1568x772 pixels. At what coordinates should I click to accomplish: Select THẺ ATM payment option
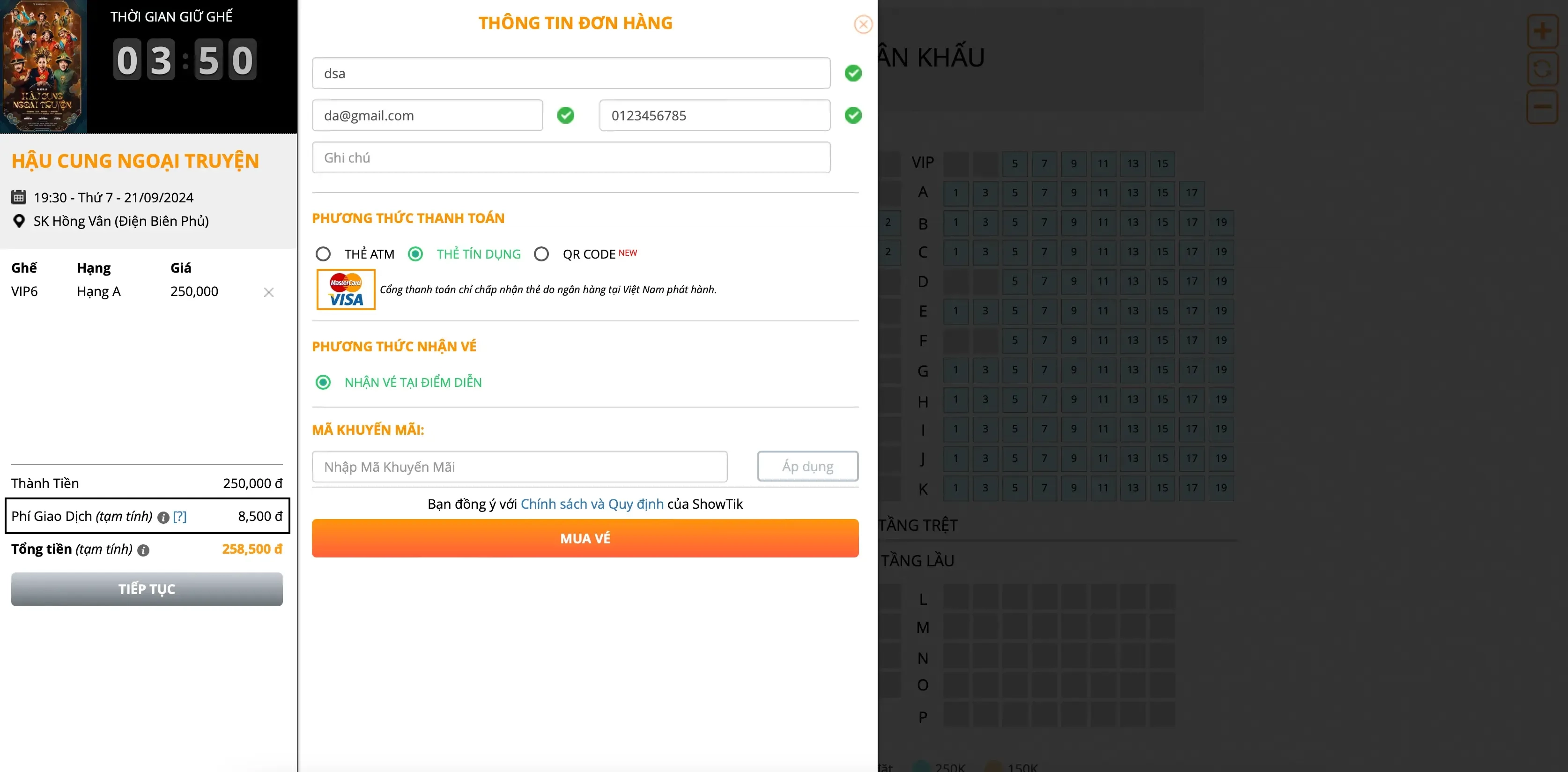coord(323,254)
